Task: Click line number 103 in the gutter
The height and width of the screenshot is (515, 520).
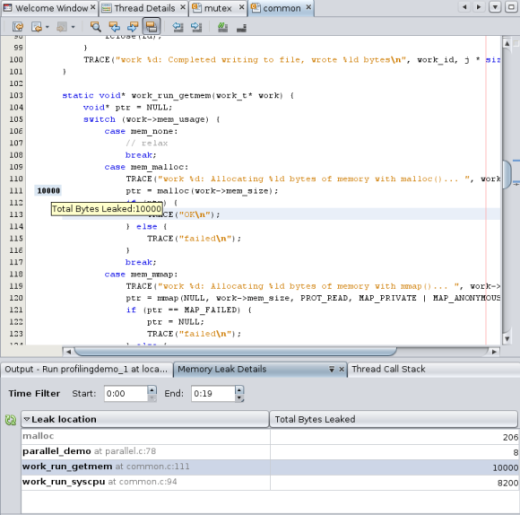Action: [16, 96]
